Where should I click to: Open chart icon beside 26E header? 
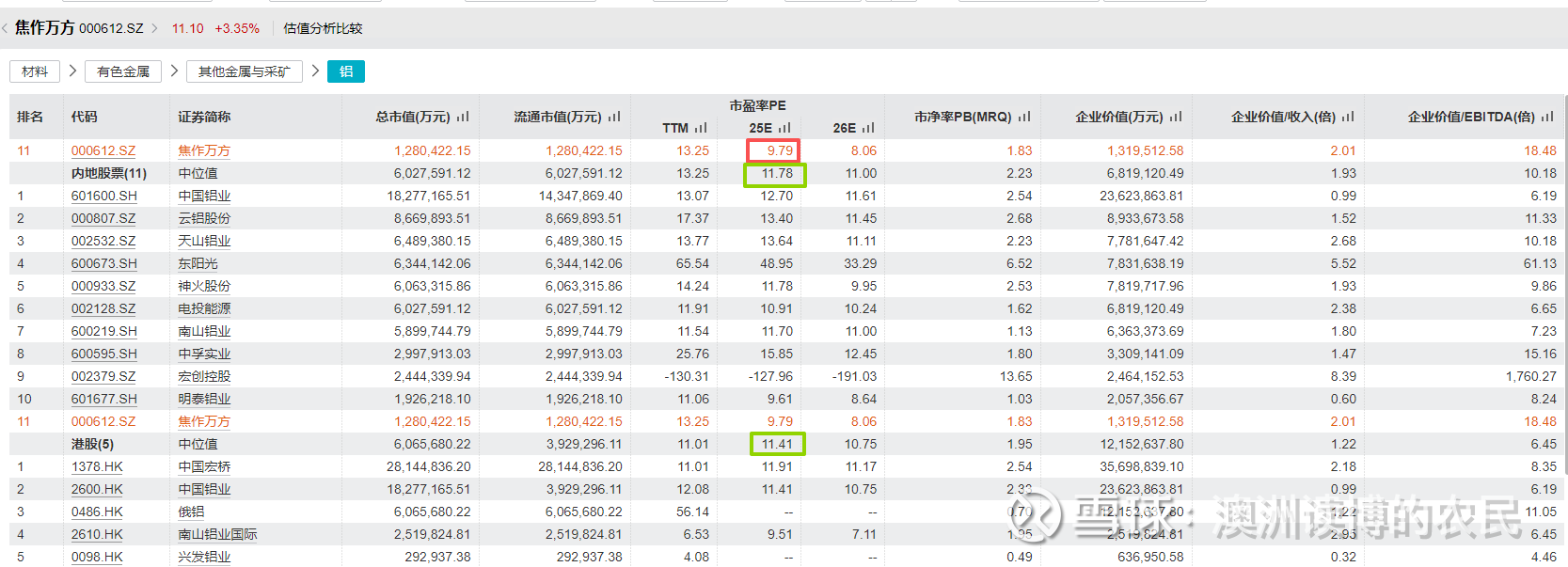868,128
